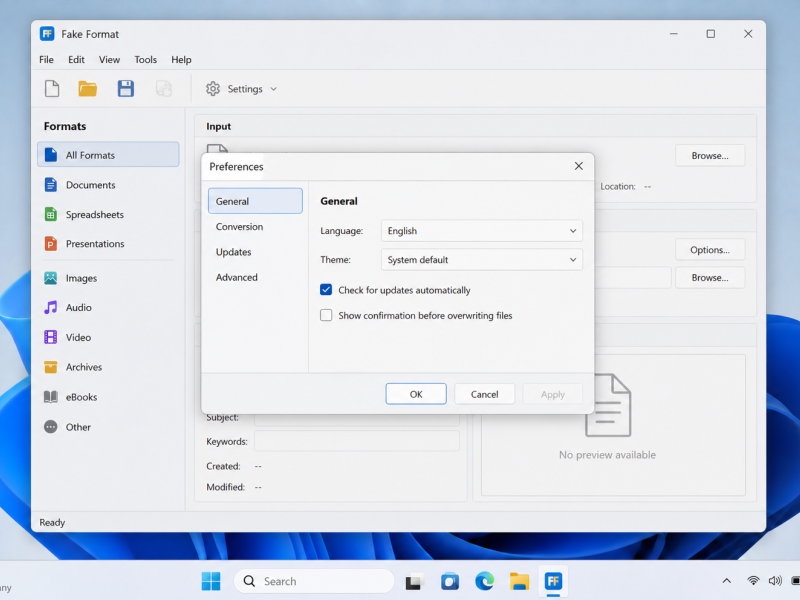The image size is (800, 600).
Task: Enable Show confirmation before overwriting files
Action: 326,315
